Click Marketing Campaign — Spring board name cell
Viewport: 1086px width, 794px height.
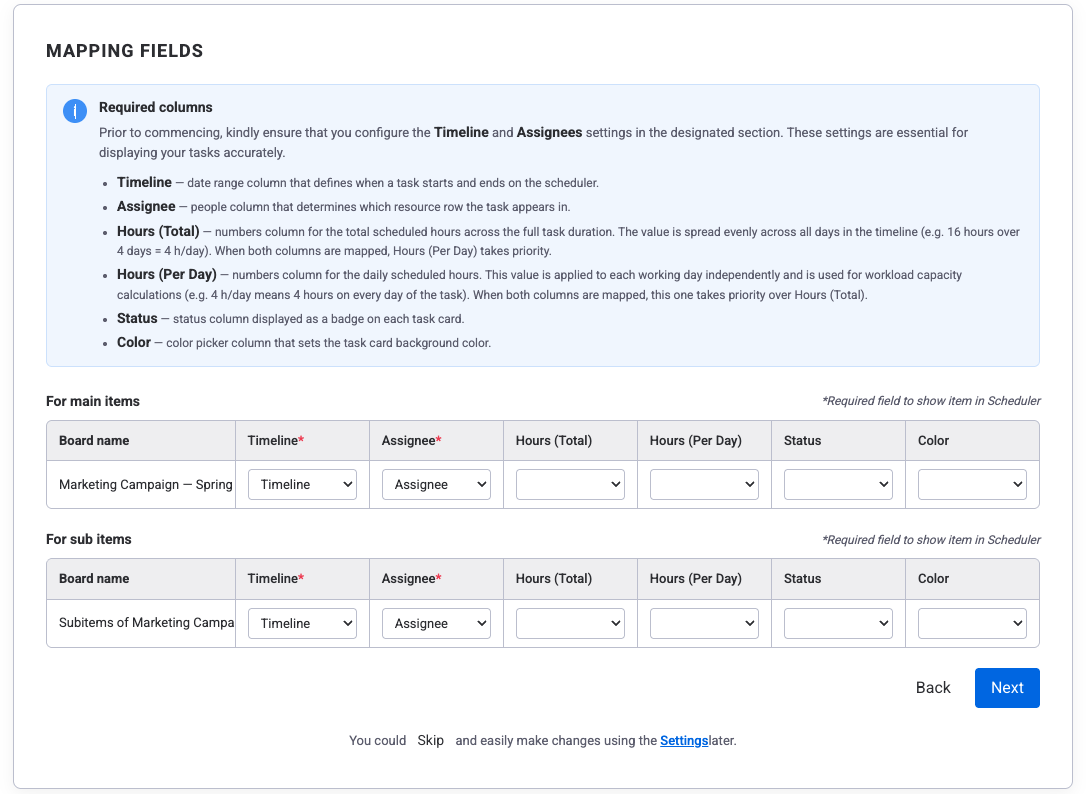click(145, 485)
